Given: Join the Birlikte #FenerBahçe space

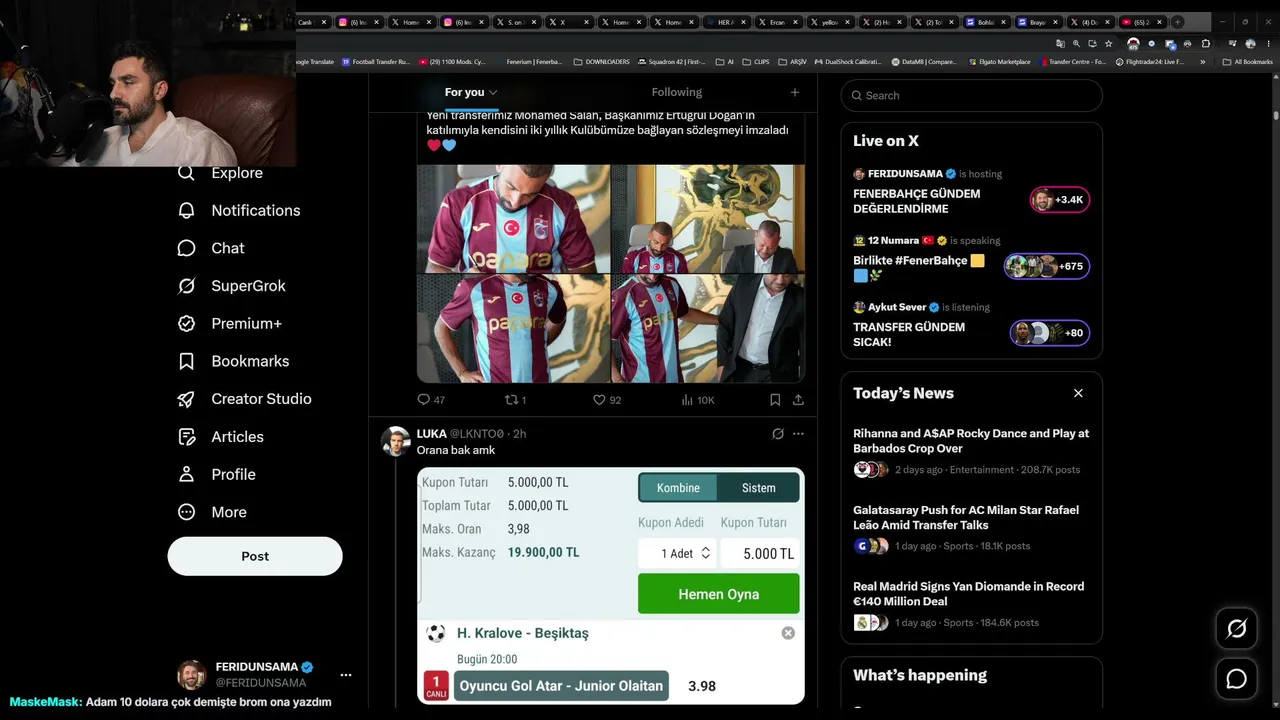Looking at the screenshot, I should coord(971,259).
